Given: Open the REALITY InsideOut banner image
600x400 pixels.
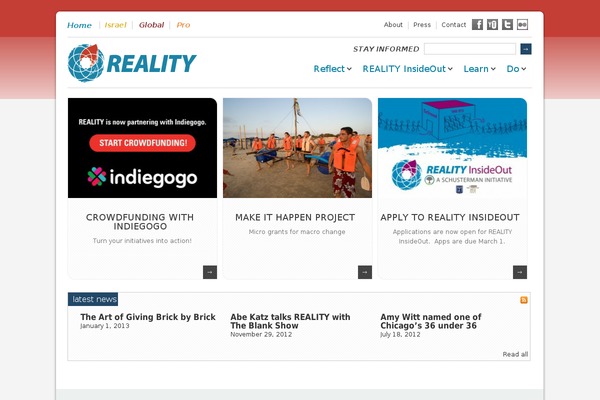Looking at the screenshot, I should (452, 148).
